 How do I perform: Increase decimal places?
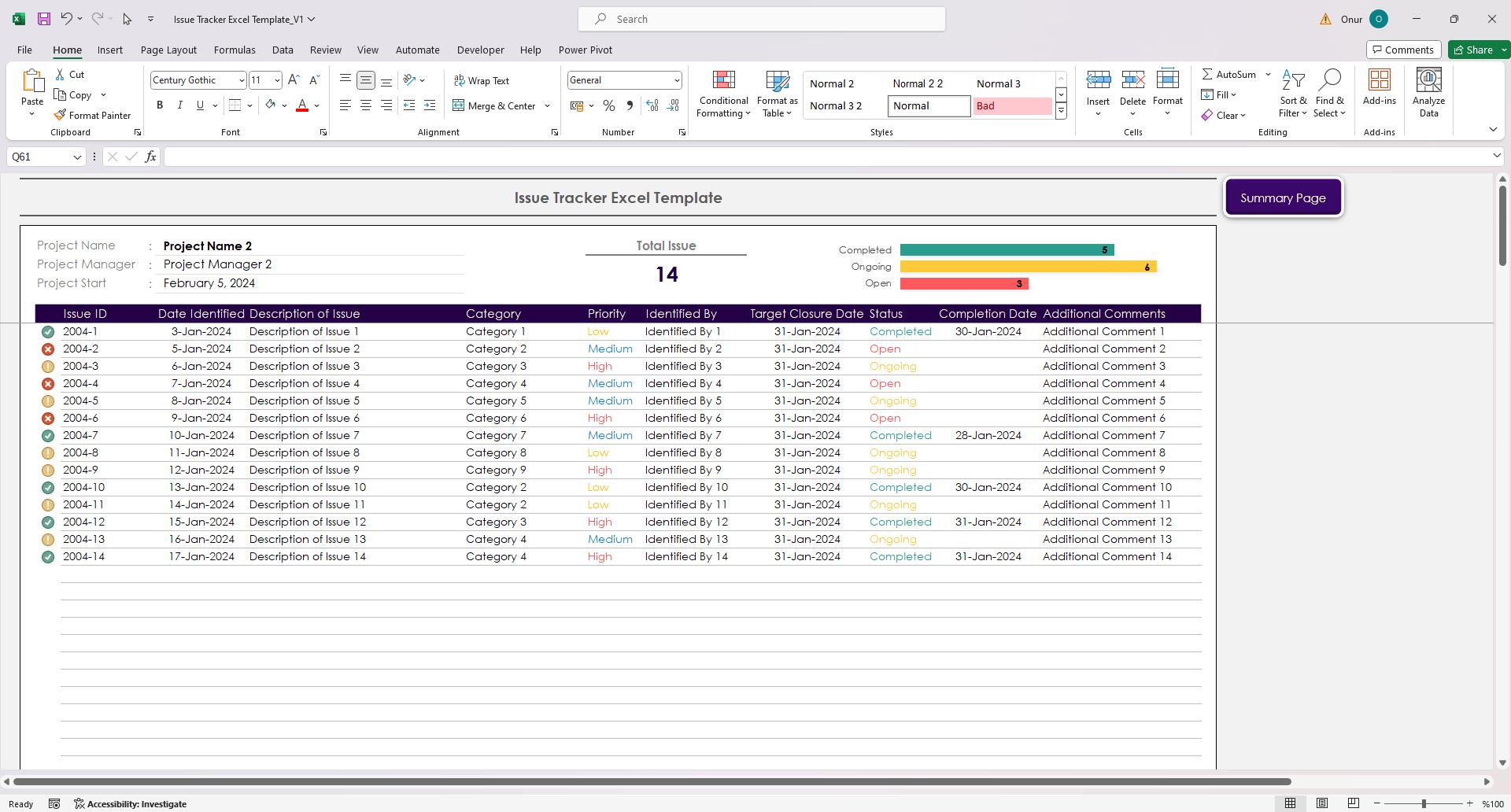tap(652, 105)
